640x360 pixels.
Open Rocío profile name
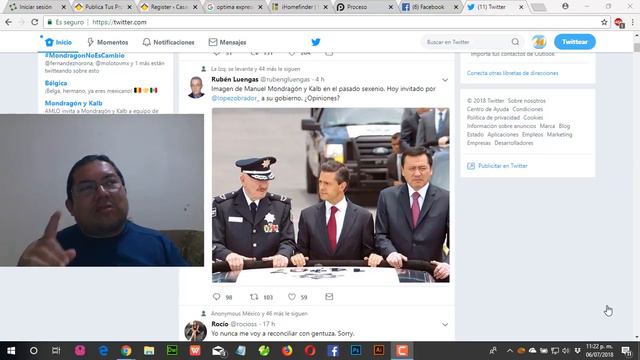[220, 324]
